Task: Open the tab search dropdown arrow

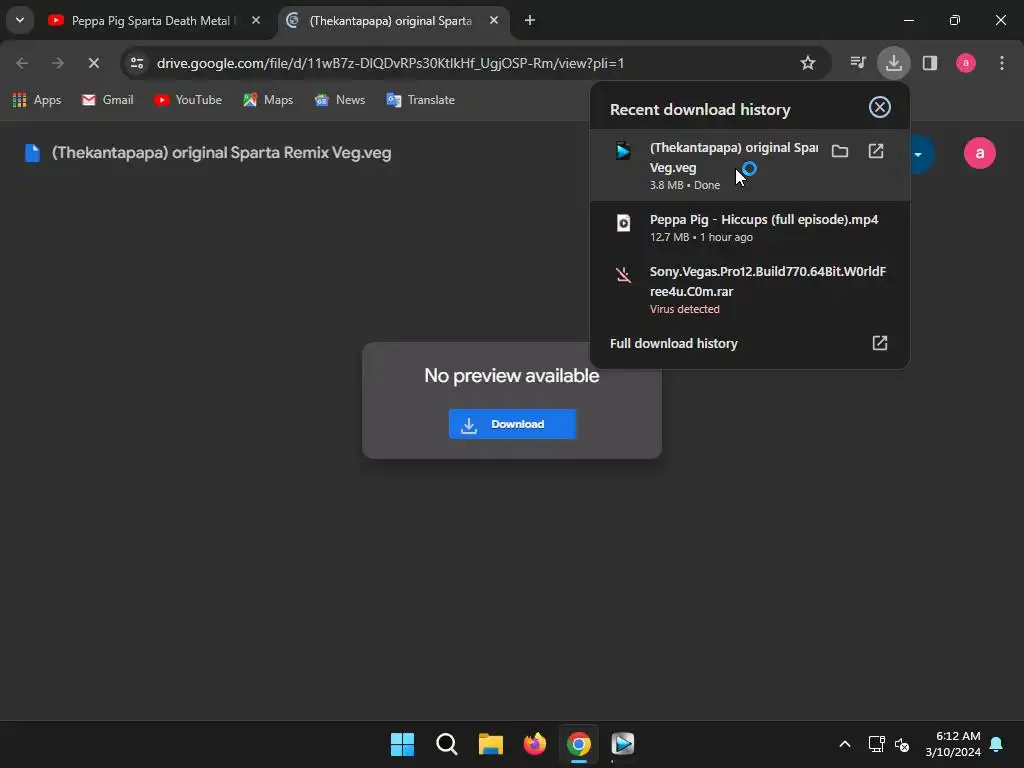Action: click(x=20, y=20)
